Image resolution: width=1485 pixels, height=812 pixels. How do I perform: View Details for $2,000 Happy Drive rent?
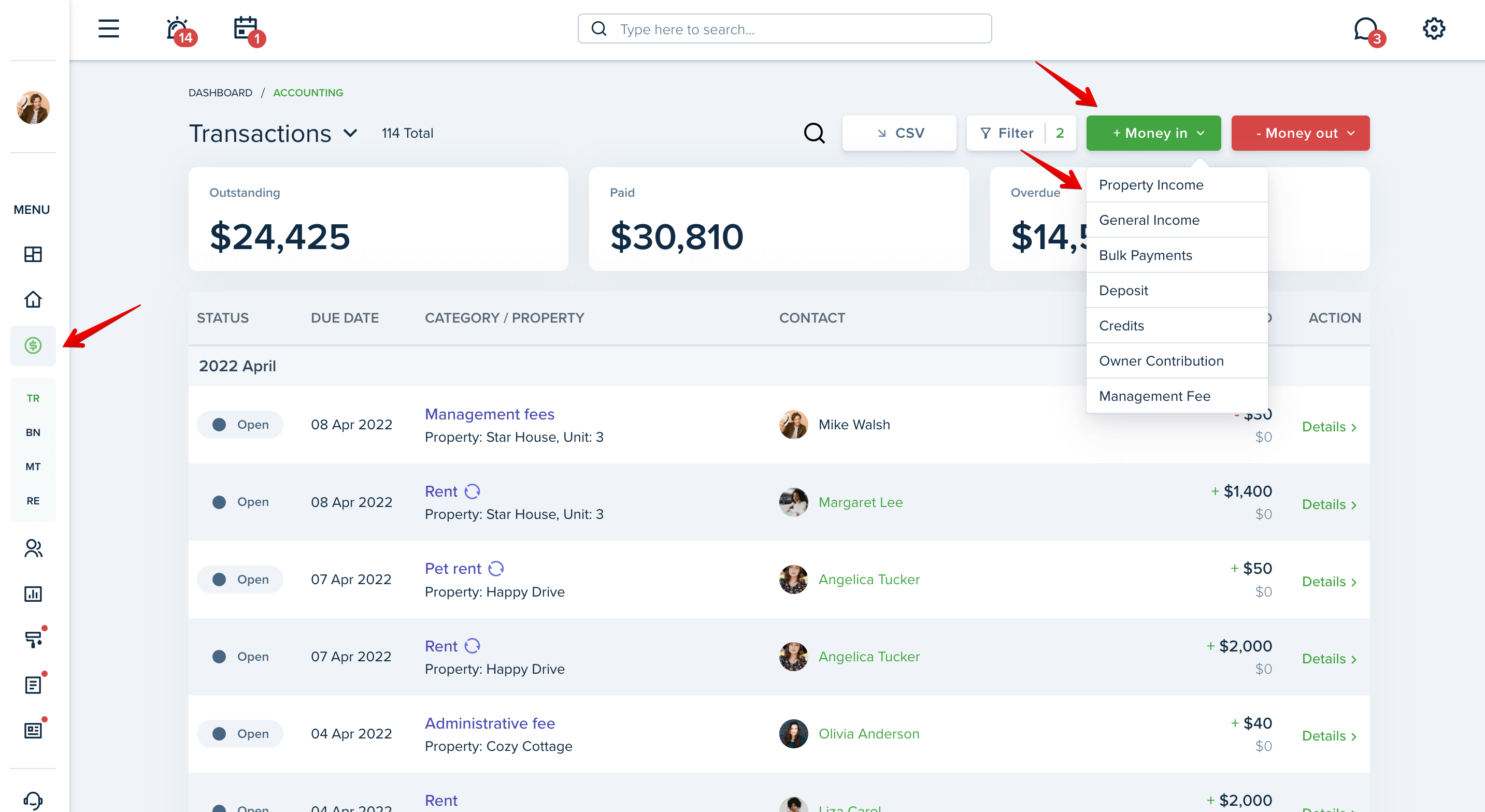pyautogui.click(x=1329, y=659)
